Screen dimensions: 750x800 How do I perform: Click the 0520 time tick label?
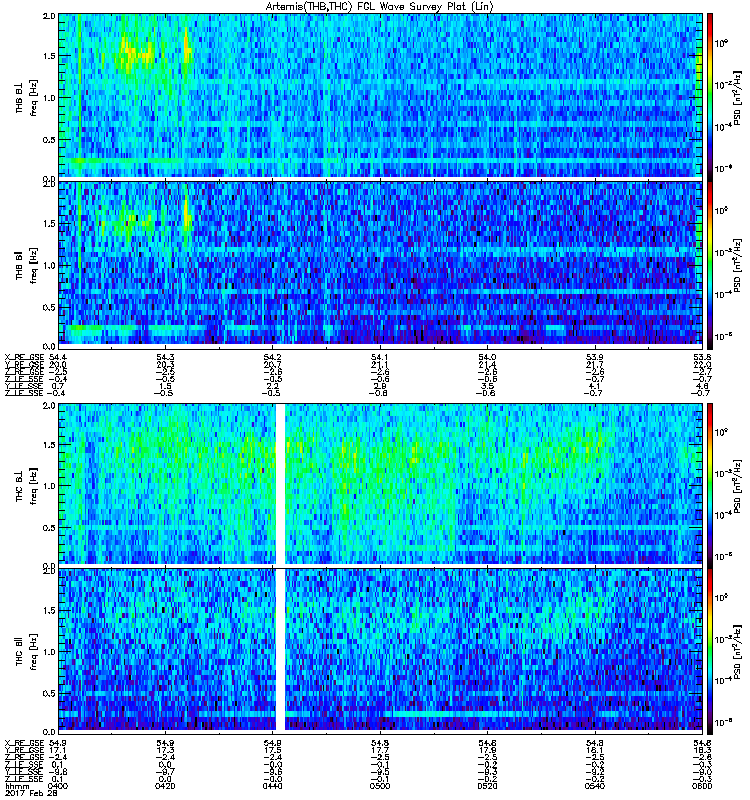(487, 786)
